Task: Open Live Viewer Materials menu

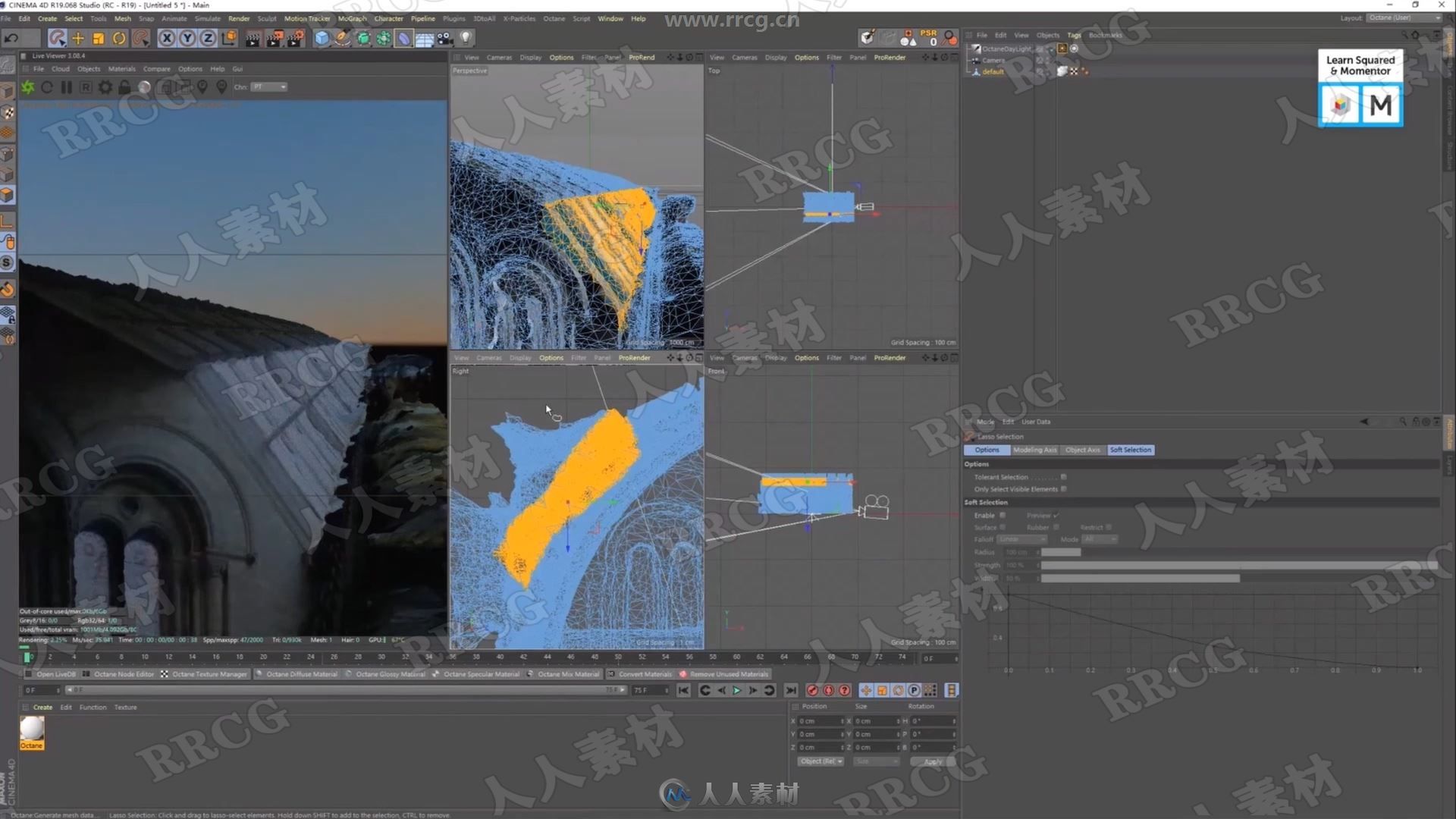Action: point(121,69)
